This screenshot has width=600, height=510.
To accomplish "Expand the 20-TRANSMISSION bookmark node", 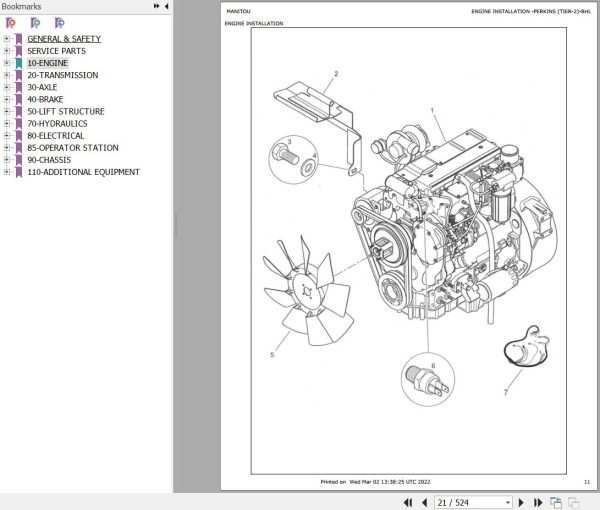I will click(7, 75).
